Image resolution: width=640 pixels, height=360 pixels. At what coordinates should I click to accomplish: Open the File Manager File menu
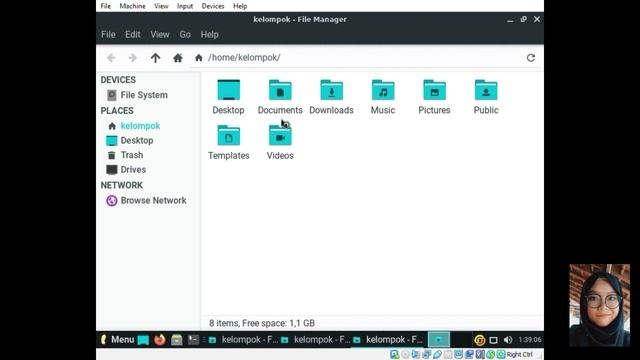pyautogui.click(x=108, y=35)
